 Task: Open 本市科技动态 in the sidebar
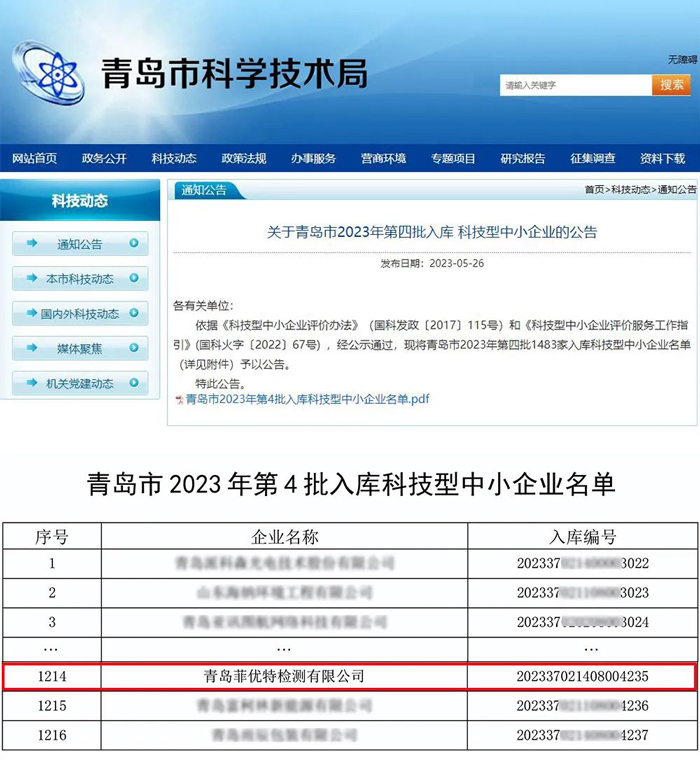80,279
